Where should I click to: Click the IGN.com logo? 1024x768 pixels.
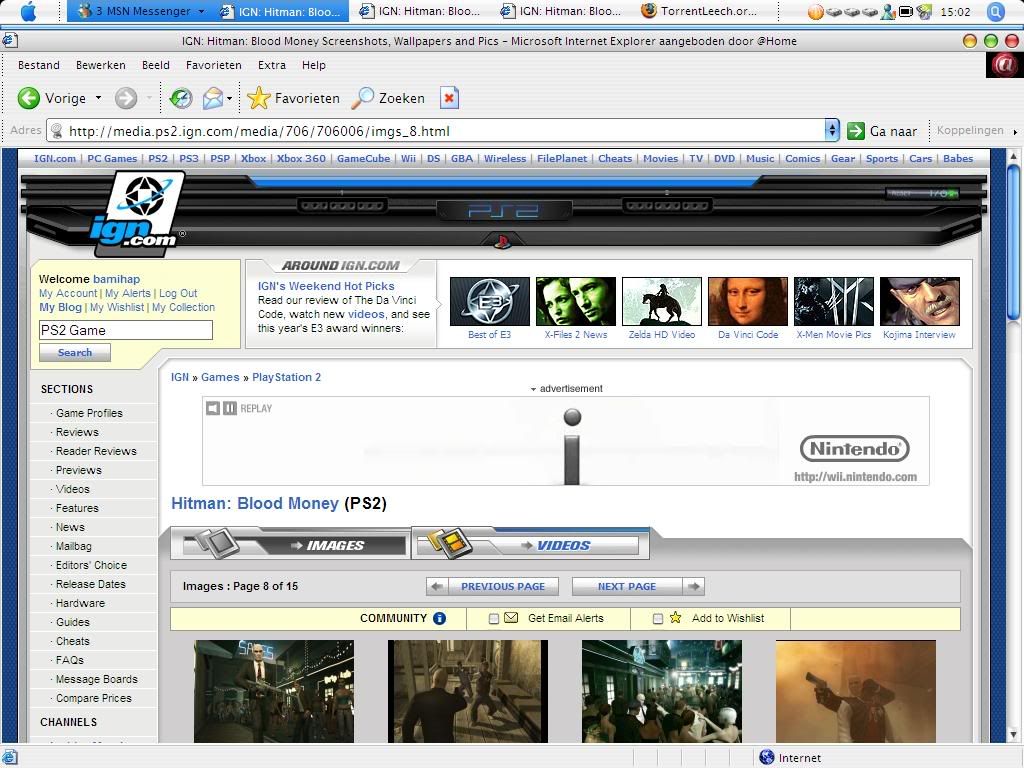(139, 213)
